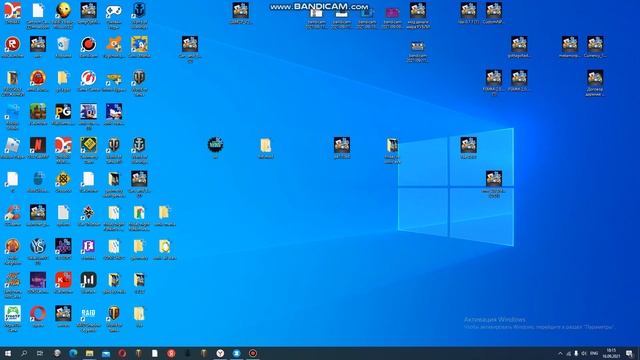
Task: Switch to Bandicam recorder in taskbar
Action: pyautogui.click(x=253, y=353)
